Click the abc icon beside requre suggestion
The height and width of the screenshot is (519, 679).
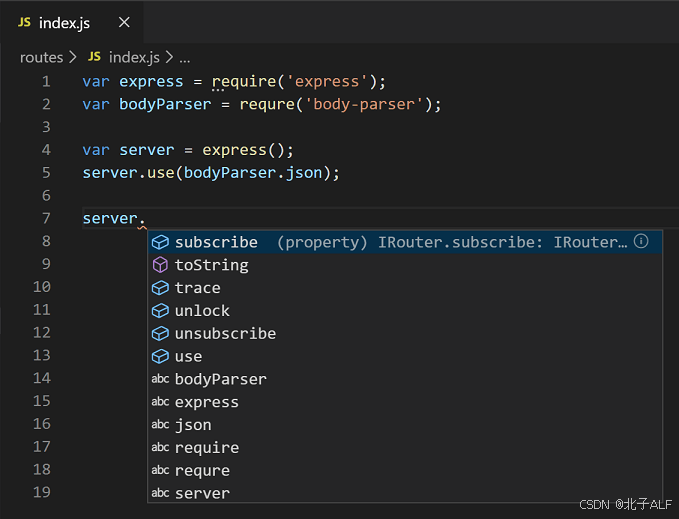[x=160, y=470]
